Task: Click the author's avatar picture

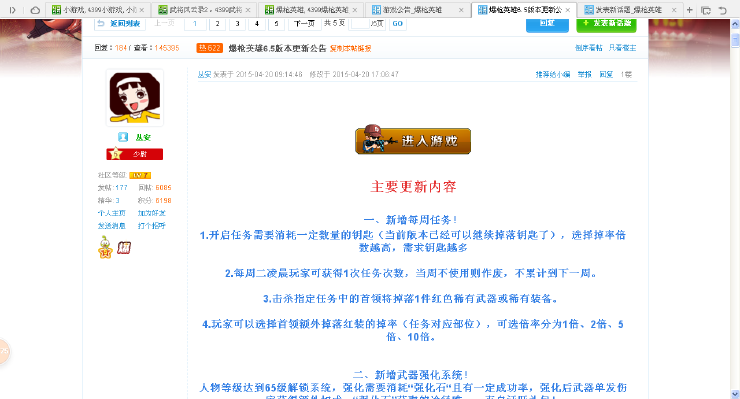Action: [135, 98]
